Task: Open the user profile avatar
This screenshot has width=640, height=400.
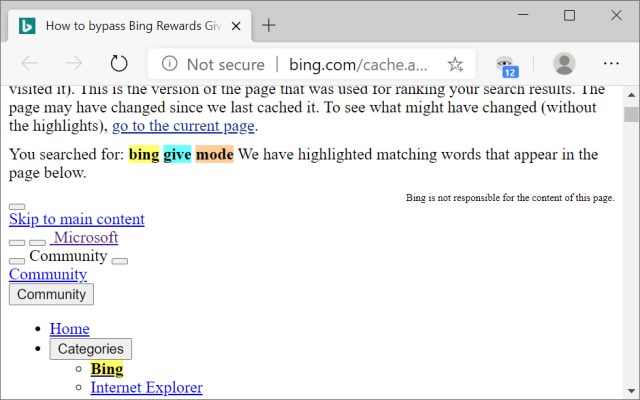Action: coord(564,64)
